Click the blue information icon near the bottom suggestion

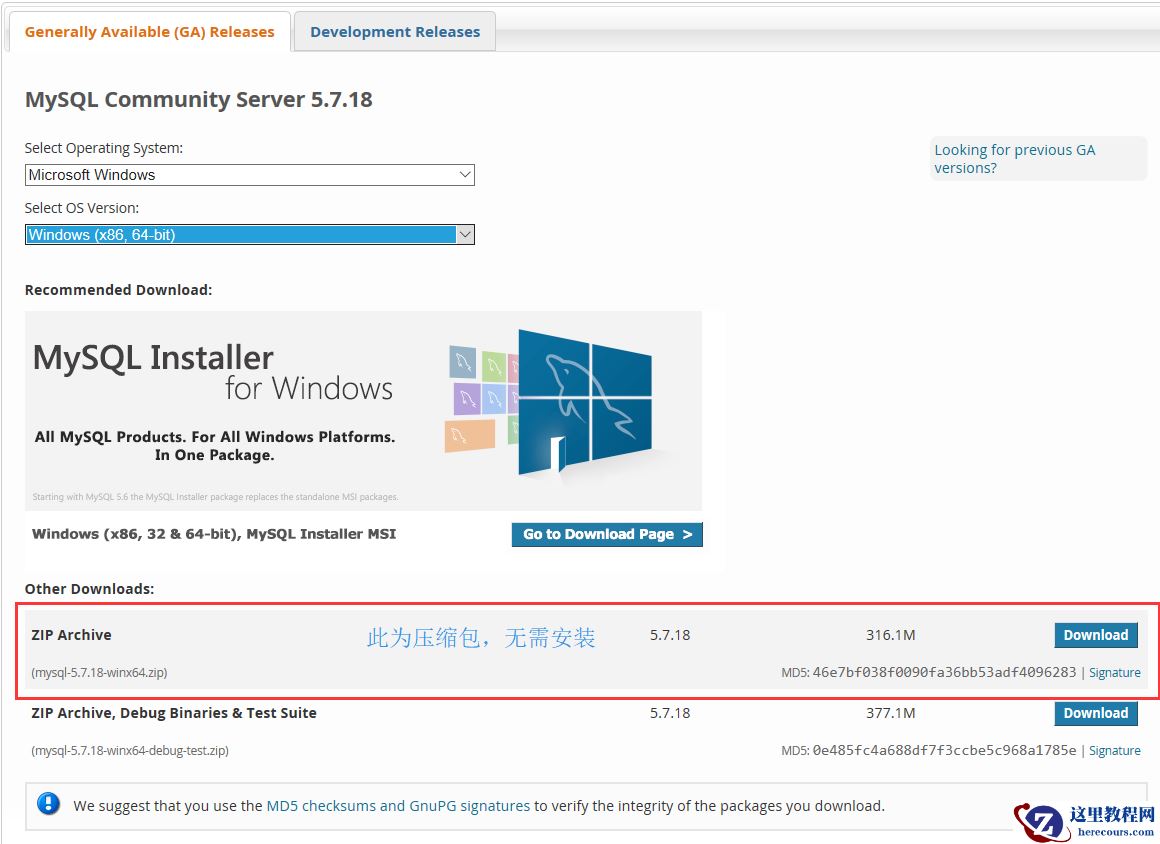coord(48,805)
